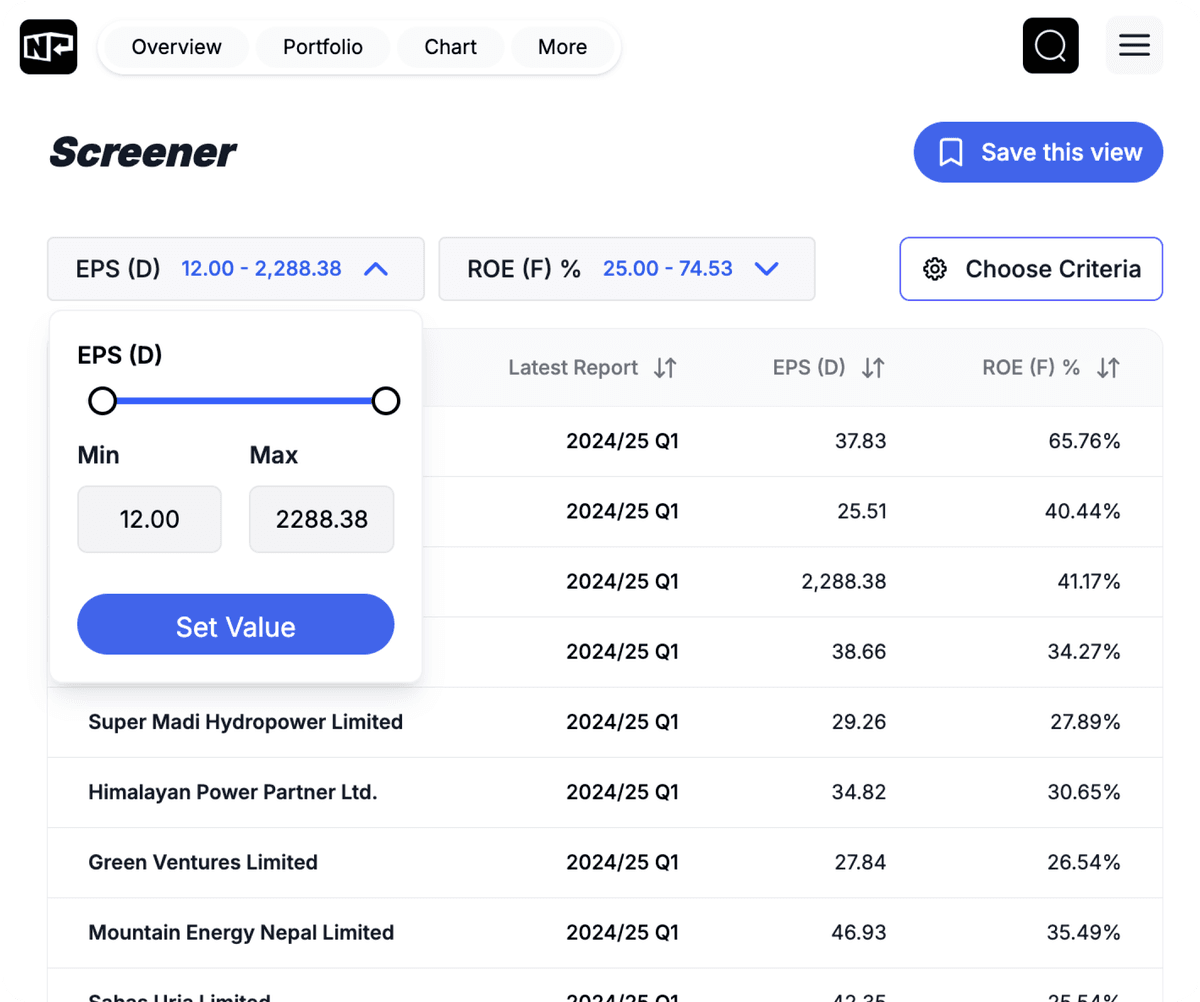Sort the ROE (F) % column

1107,367
